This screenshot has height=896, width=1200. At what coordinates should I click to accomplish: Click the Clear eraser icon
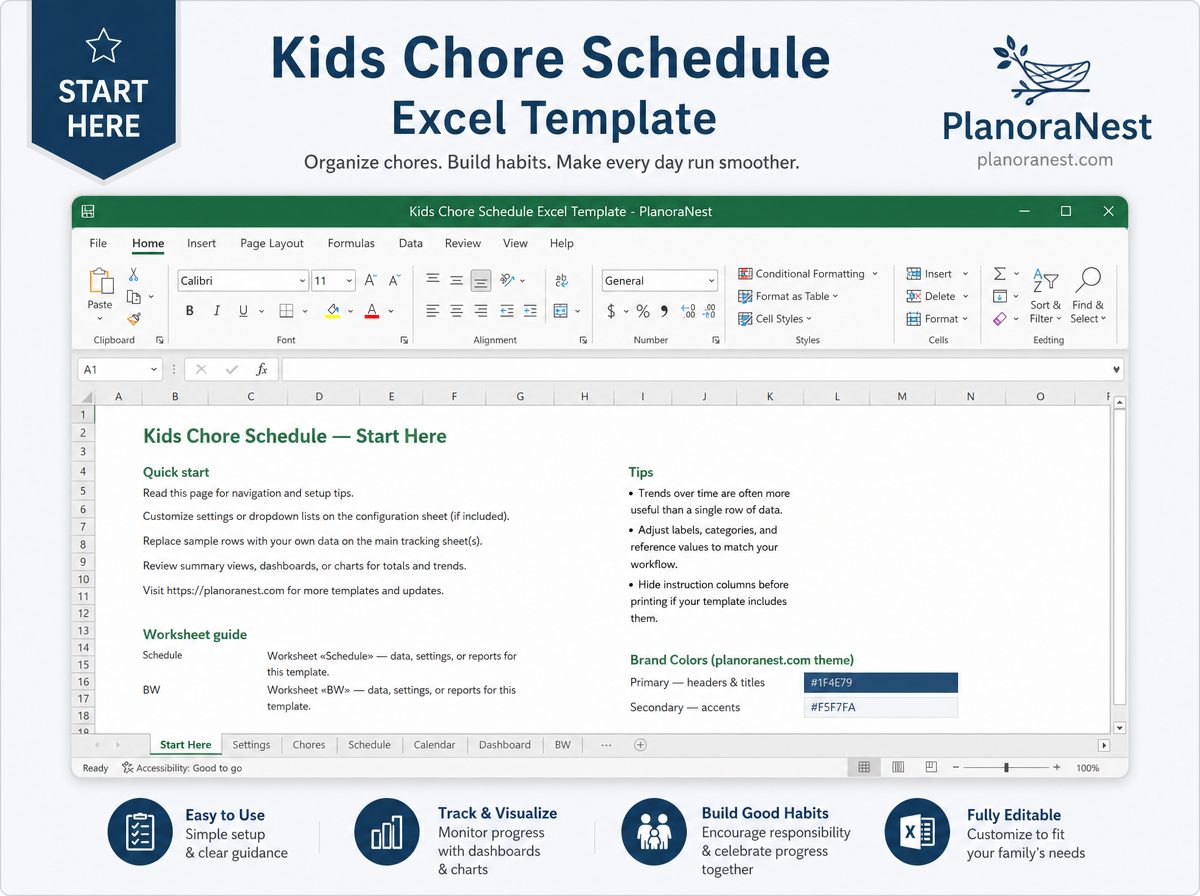(999, 319)
